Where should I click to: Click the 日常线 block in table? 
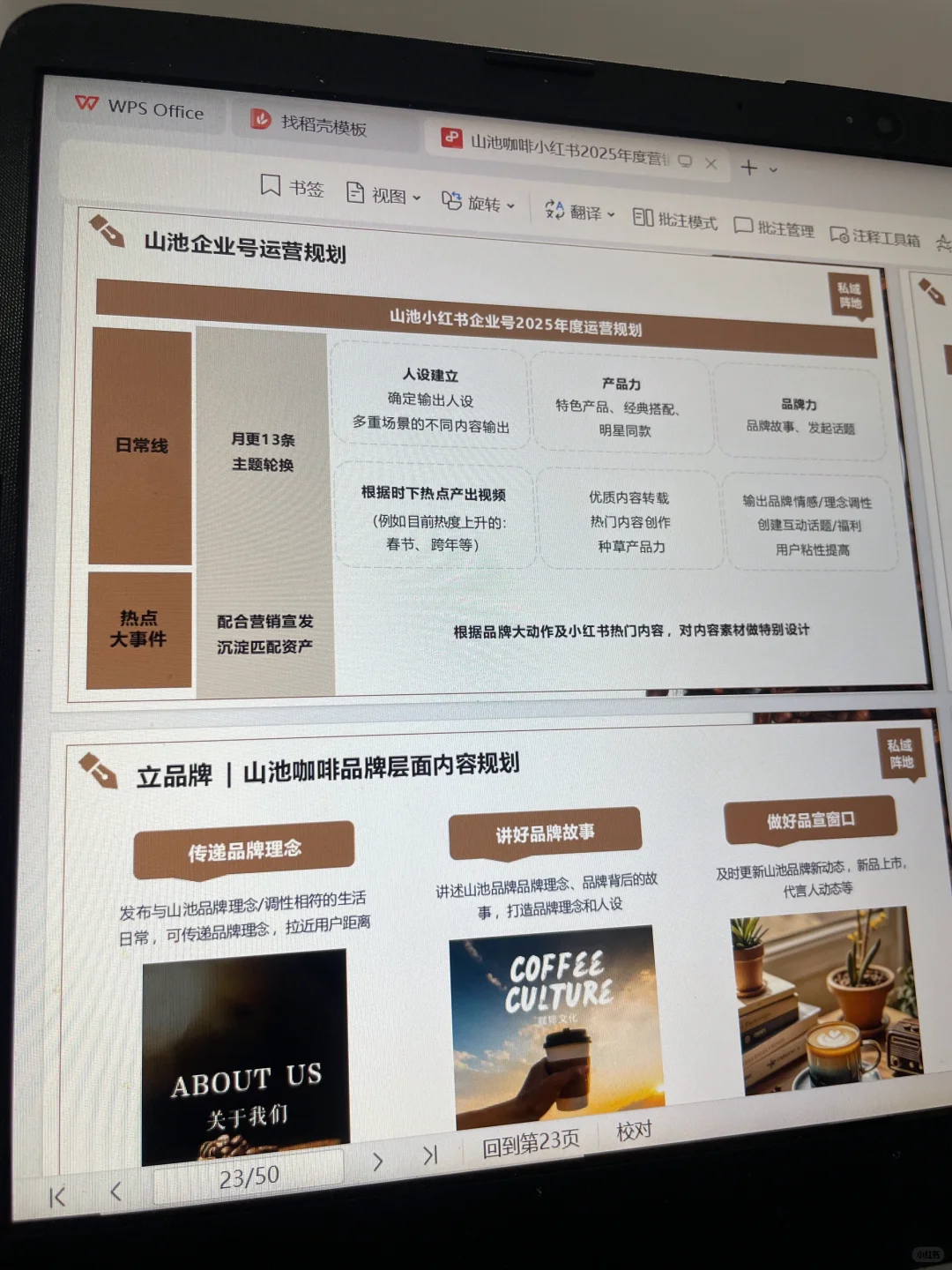(141, 446)
